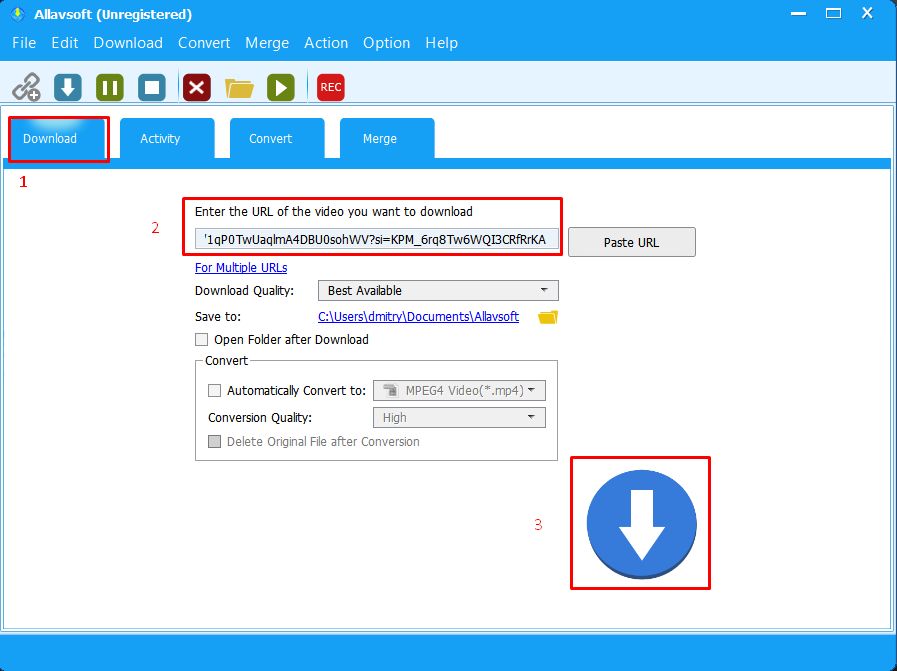The height and width of the screenshot is (671, 897).
Task: Click the blue stop toolbar icon
Action: tap(152, 88)
